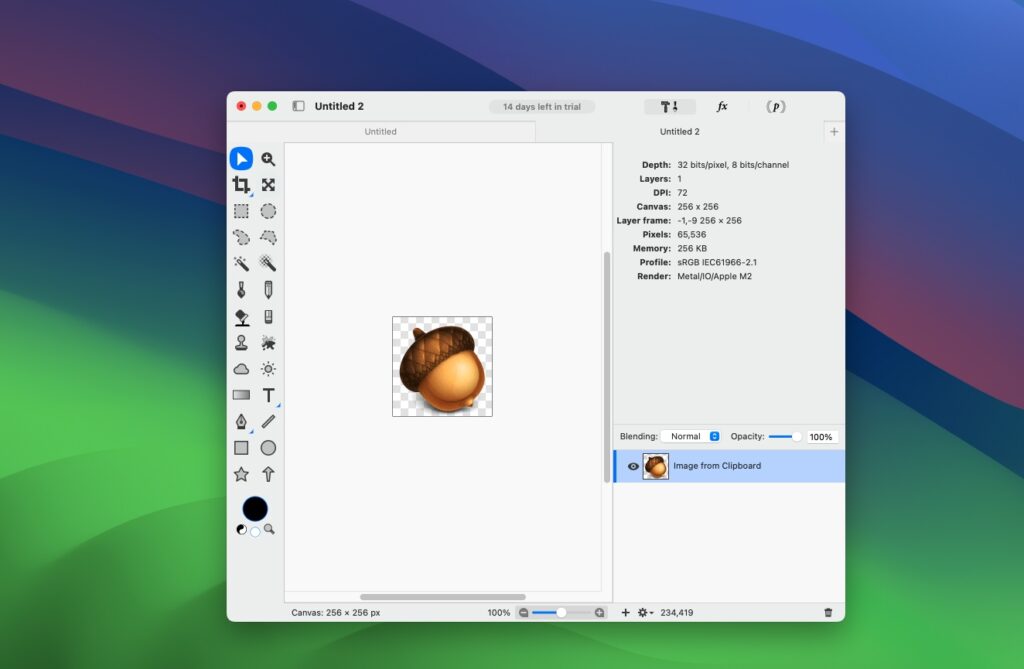Select the rectangular selection tool
This screenshot has width=1024, height=669.
240,211
